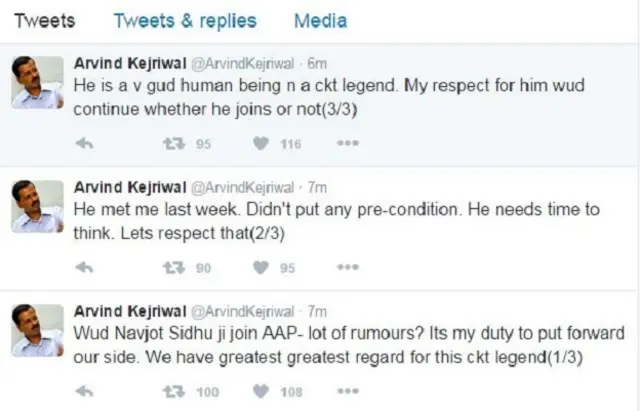Like the tweet with 116 likes
The image size is (640, 411).
coord(261,143)
